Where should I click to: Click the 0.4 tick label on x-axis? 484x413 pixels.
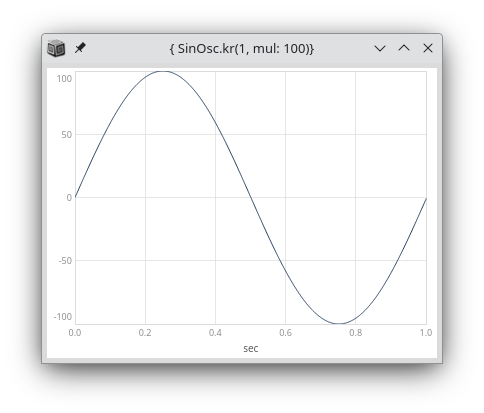click(215, 333)
